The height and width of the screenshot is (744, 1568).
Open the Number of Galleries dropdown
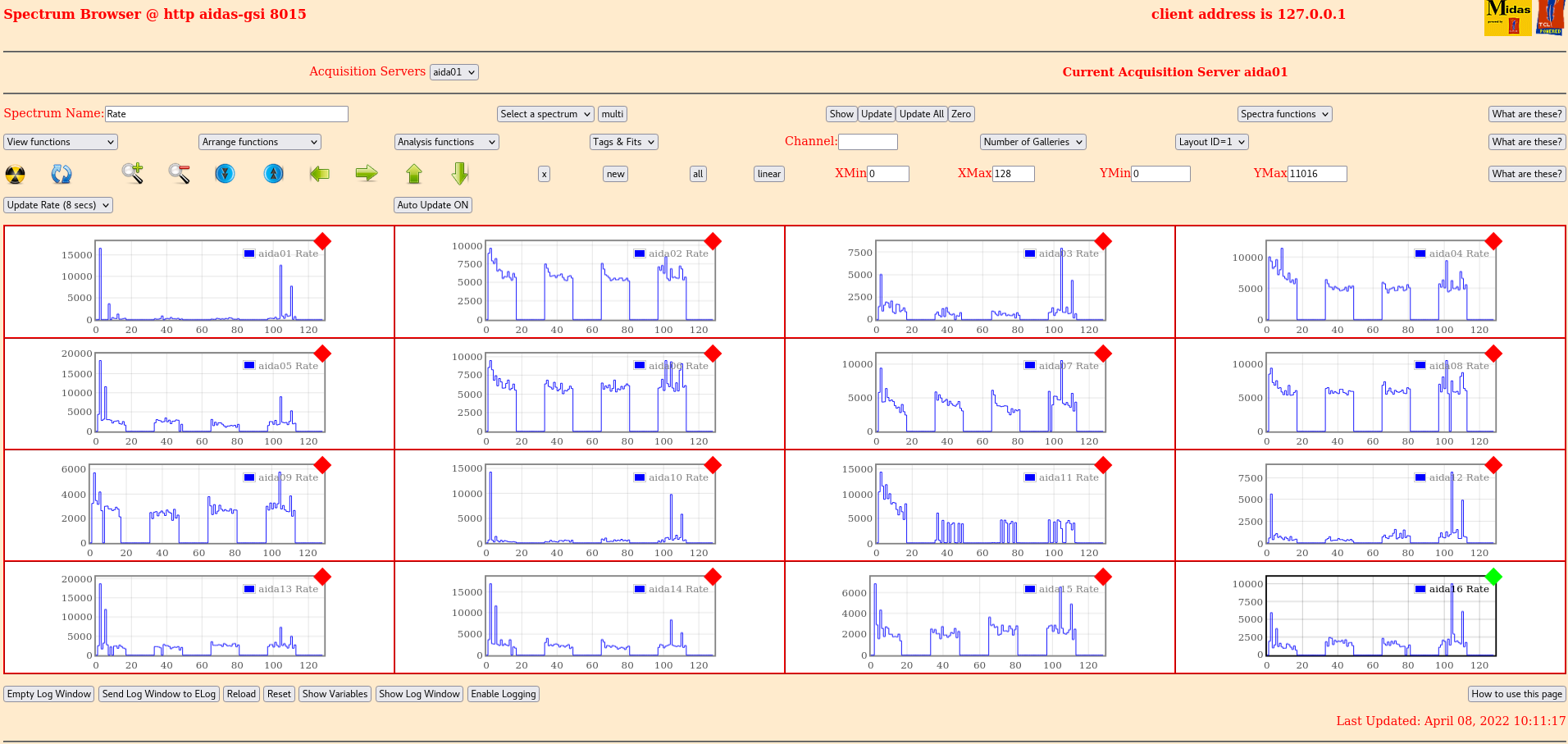tap(1032, 142)
